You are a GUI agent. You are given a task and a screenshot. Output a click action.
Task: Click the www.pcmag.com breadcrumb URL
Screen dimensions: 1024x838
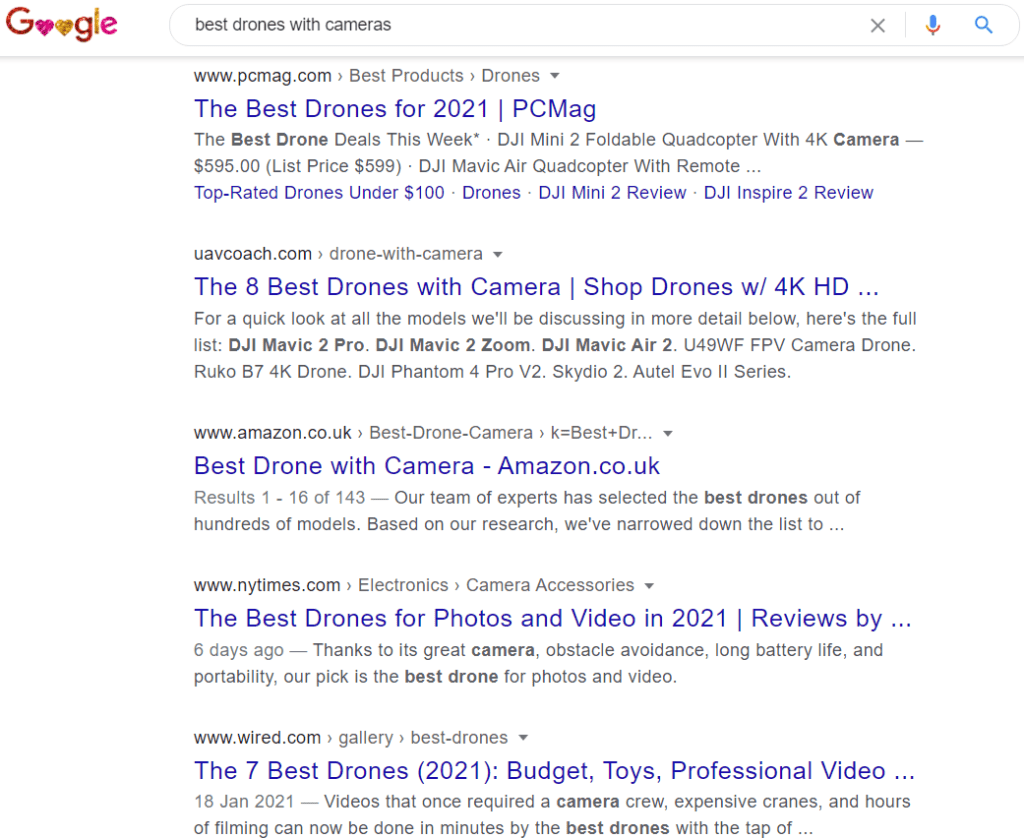click(263, 76)
